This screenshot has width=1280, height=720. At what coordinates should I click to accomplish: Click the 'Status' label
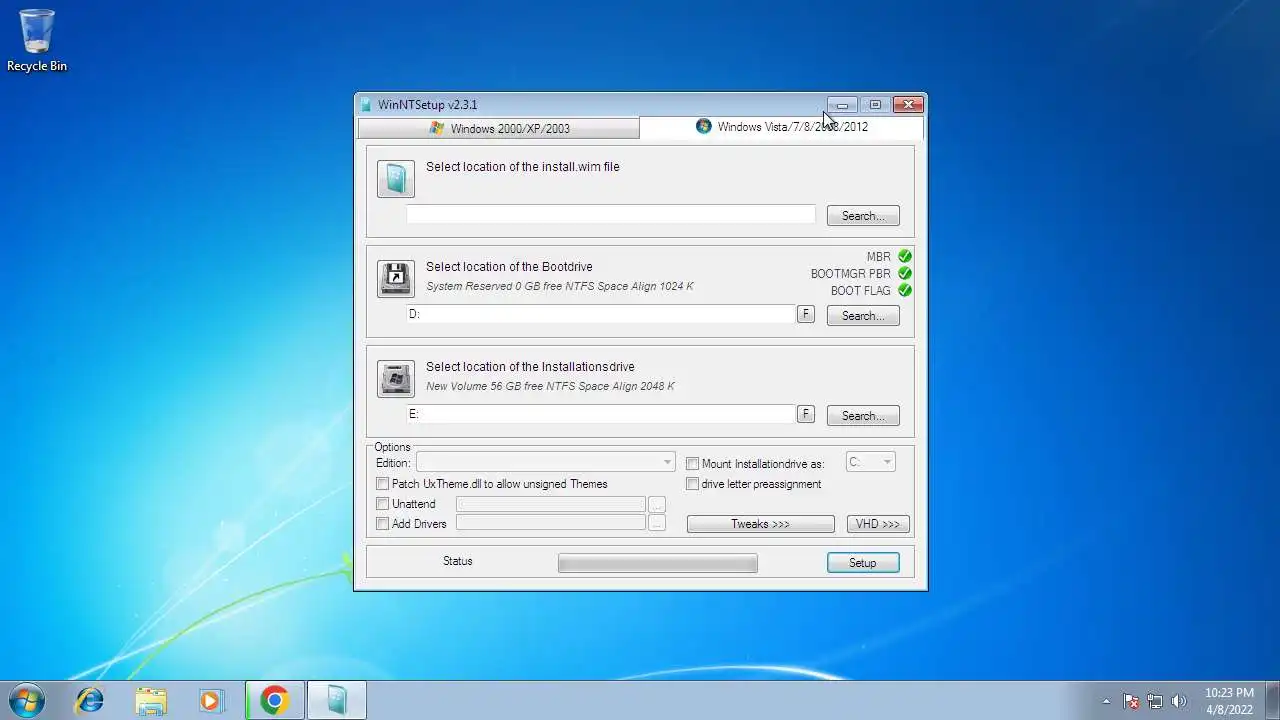458,561
